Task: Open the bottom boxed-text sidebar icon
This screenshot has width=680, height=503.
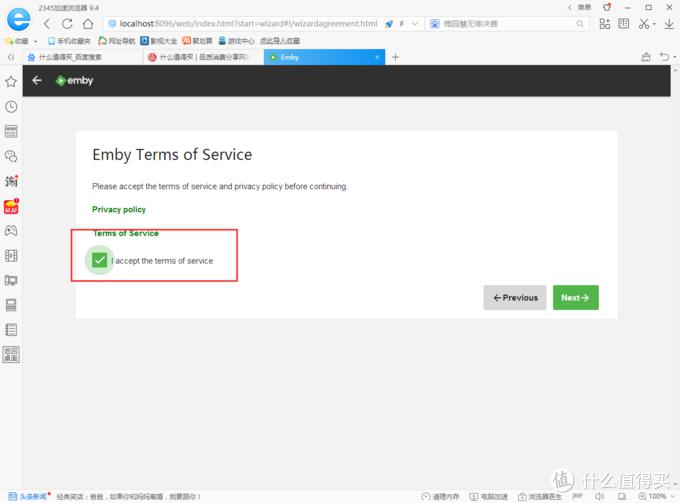Action: [11, 355]
